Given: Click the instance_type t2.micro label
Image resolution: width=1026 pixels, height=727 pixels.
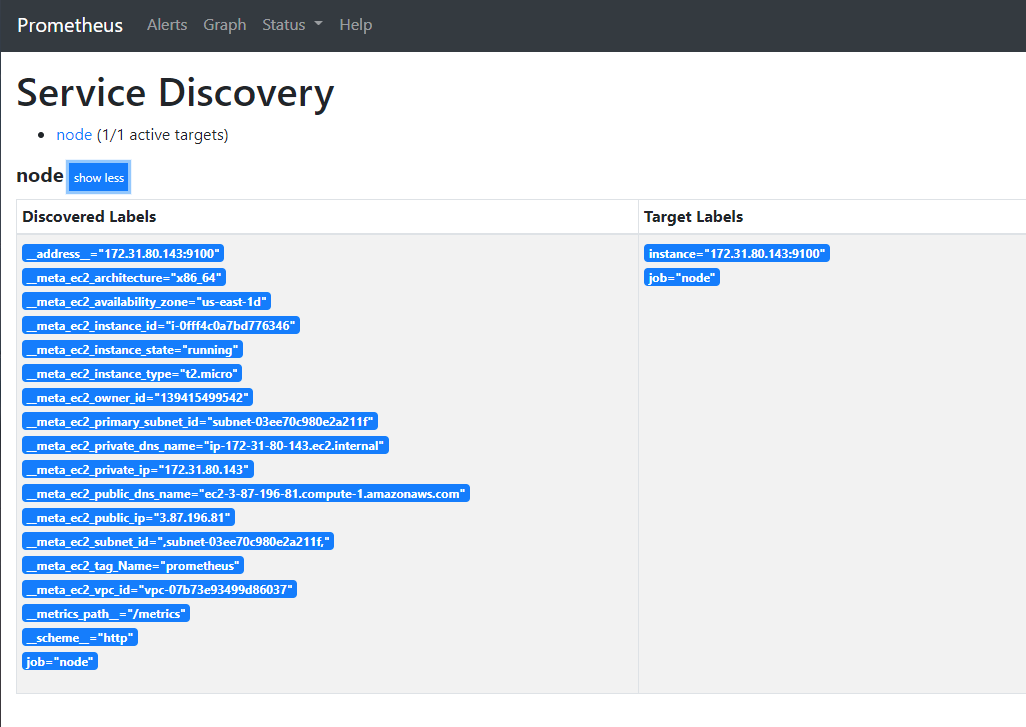Looking at the screenshot, I should (132, 374).
